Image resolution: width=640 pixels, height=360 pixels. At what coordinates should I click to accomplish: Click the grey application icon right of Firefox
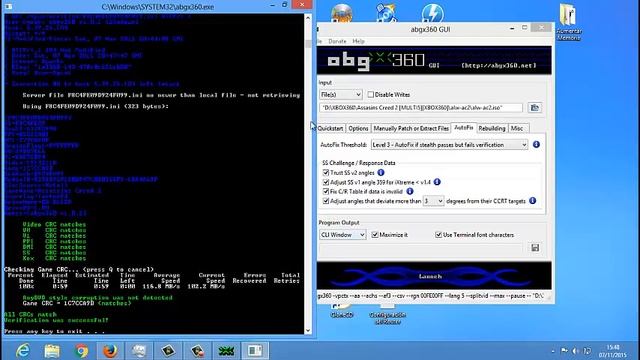tap(139, 351)
